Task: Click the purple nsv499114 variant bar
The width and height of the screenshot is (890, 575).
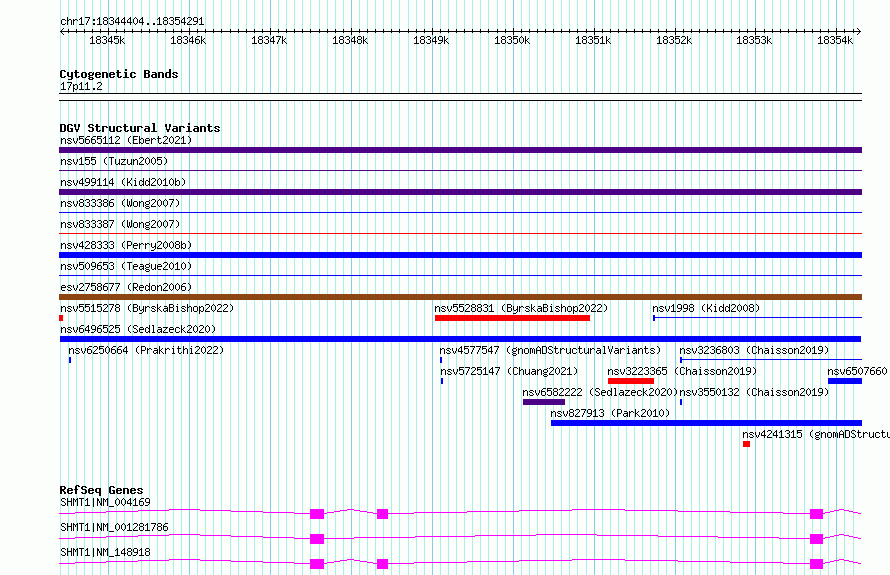Action: pos(460,192)
